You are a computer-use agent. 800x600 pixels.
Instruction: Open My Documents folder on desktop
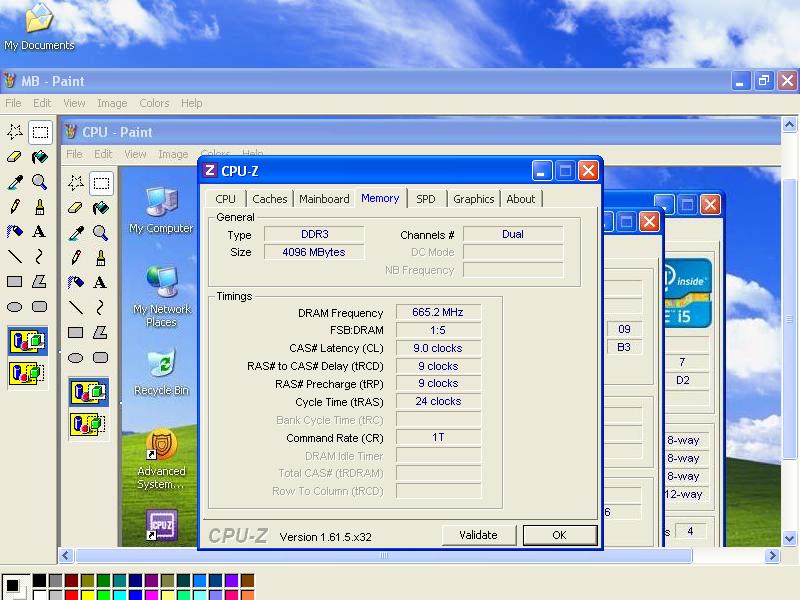(x=39, y=27)
